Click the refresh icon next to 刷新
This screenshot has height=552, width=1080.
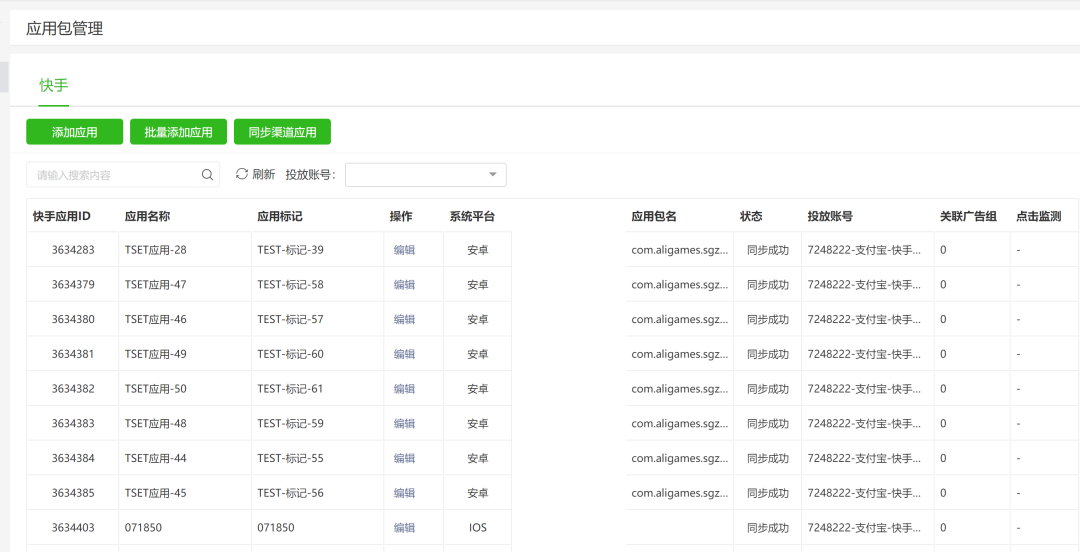[242, 174]
